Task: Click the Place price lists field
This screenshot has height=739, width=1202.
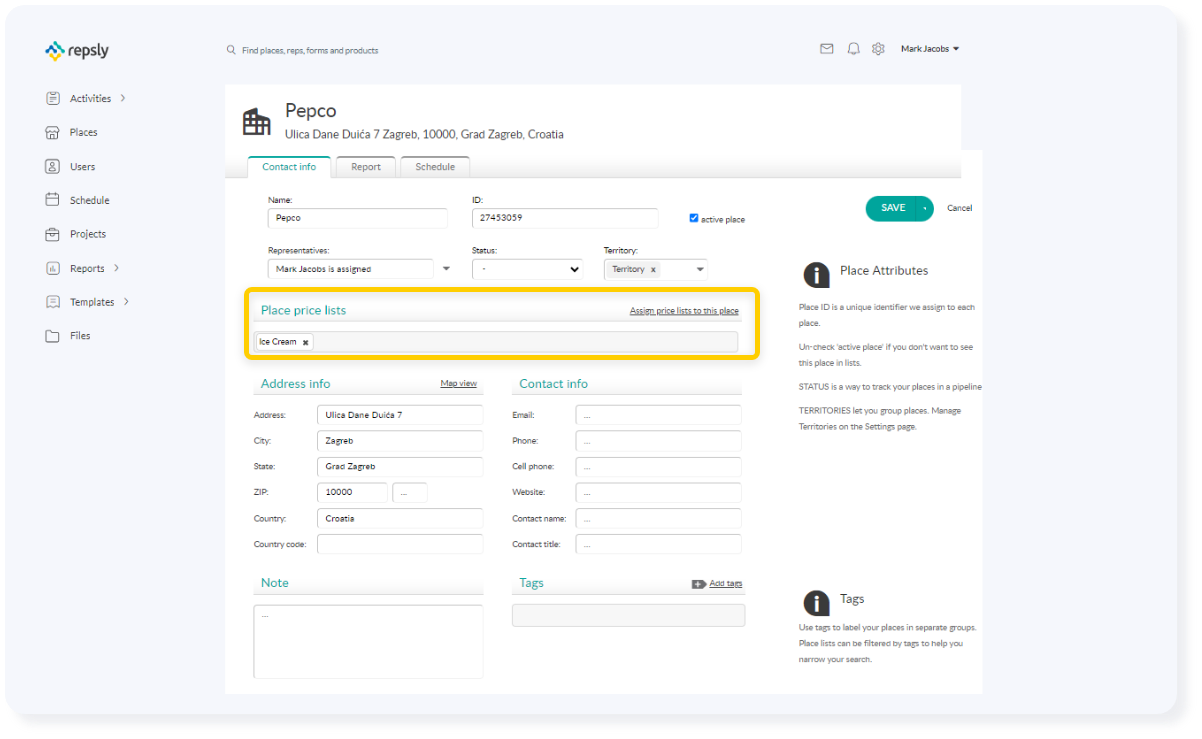Action: coord(496,342)
